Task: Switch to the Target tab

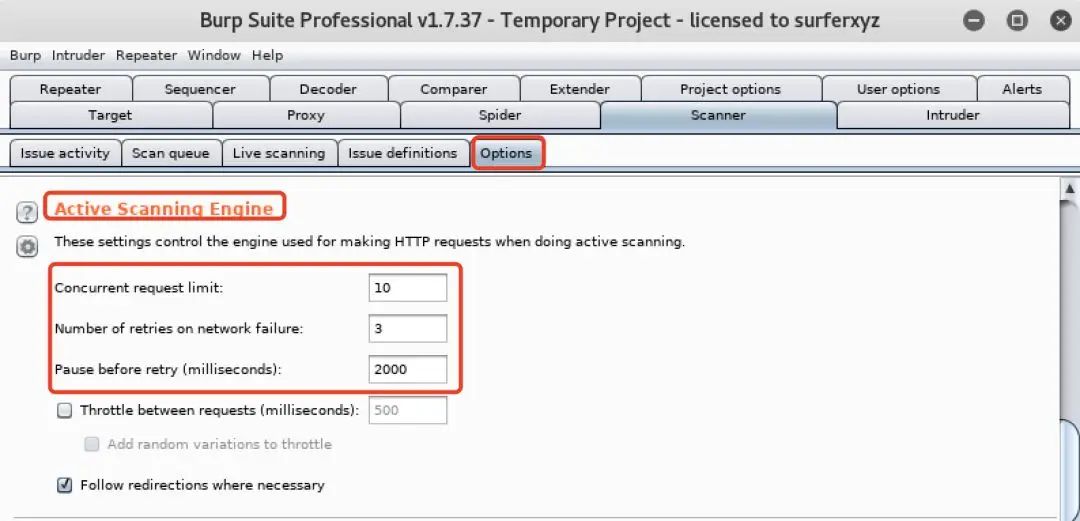Action: coord(110,115)
